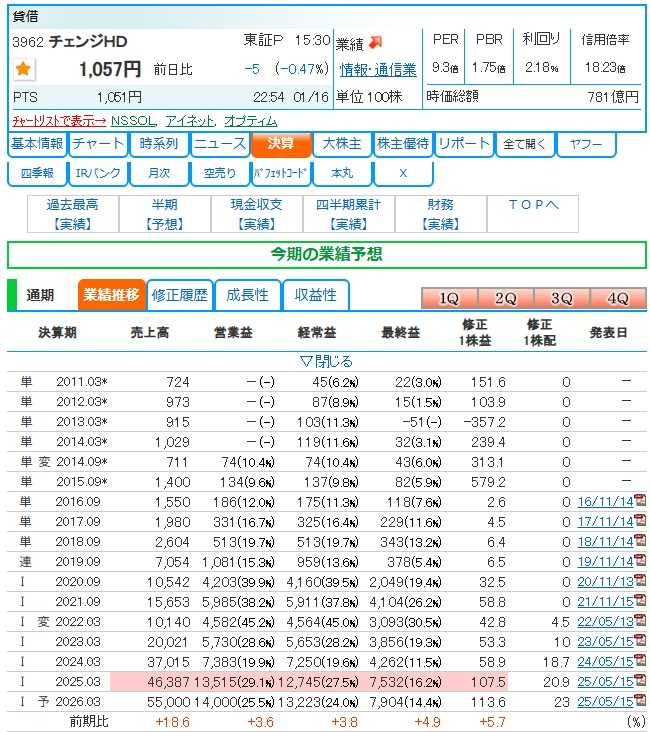Open the 19/11/14 announcement date link

click(x=605, y=562)
